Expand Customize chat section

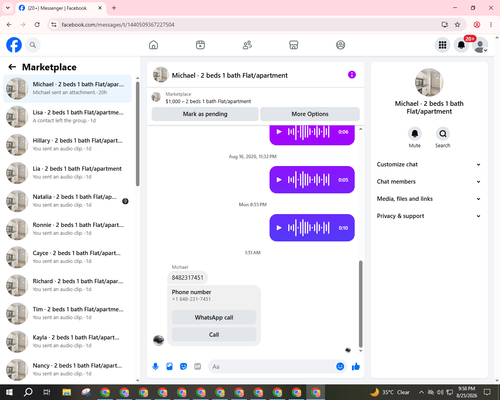click(429, 164)
